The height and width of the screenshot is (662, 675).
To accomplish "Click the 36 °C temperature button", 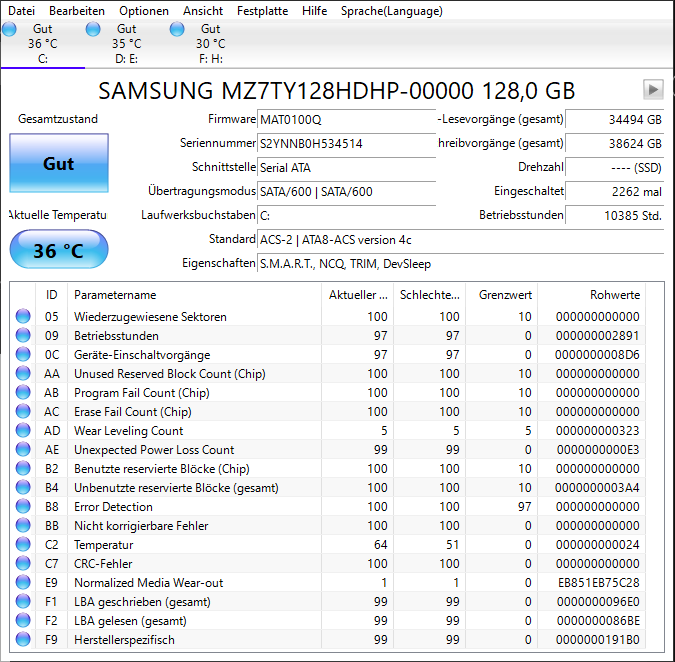I will click(x=59, y=250).
